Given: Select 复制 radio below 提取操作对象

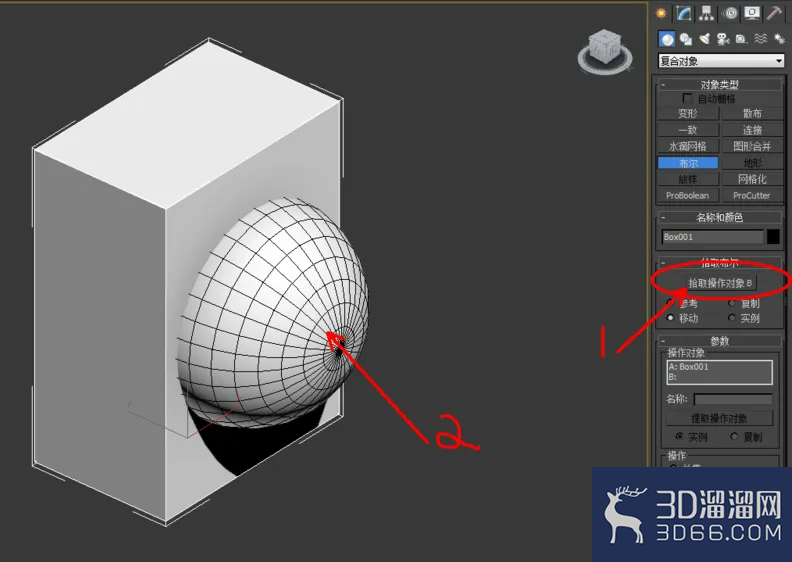Looking at the screenshot, I should (x=734, y=436).
